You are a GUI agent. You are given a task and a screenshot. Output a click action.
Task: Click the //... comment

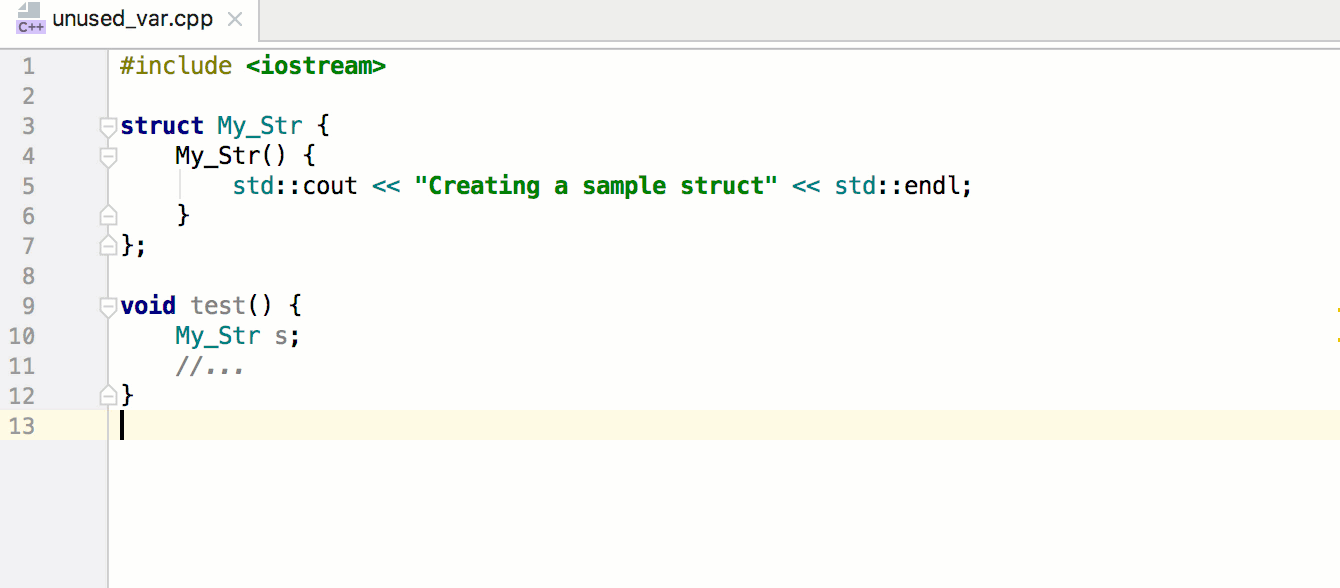(x=211, y=366)
